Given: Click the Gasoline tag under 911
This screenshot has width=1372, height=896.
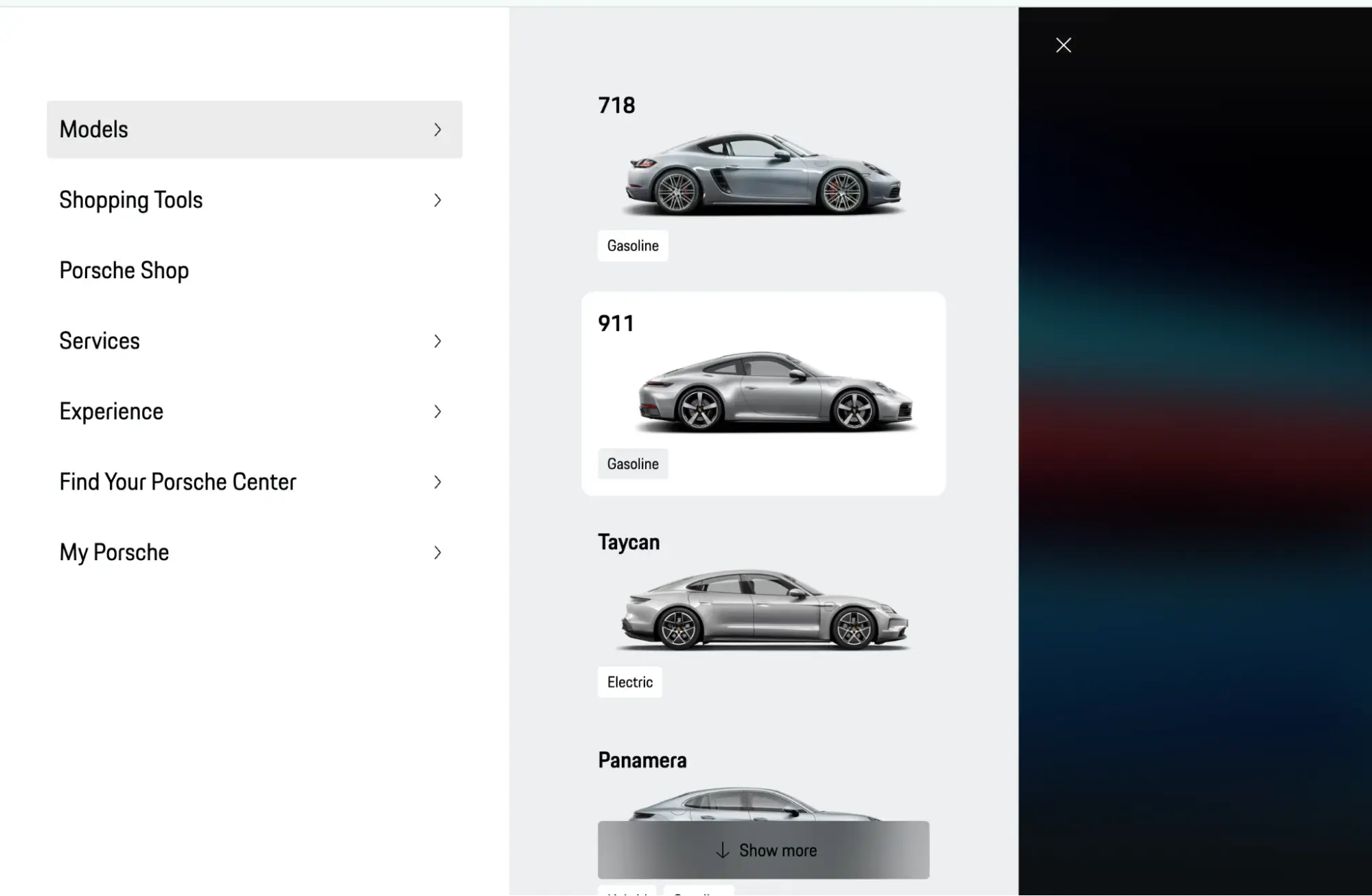Looking at the screenshot, I should point(632,464).
